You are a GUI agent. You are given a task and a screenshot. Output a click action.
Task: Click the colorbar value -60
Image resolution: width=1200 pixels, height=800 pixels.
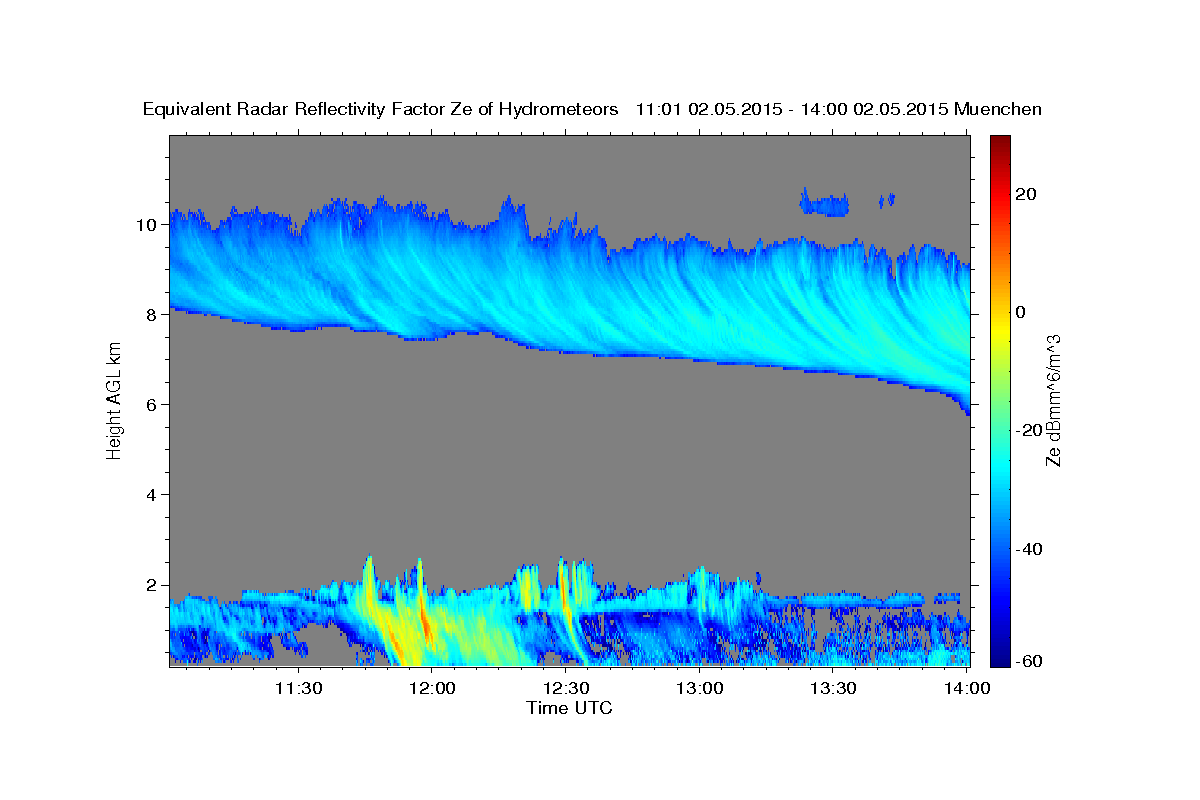[1030, 660]
